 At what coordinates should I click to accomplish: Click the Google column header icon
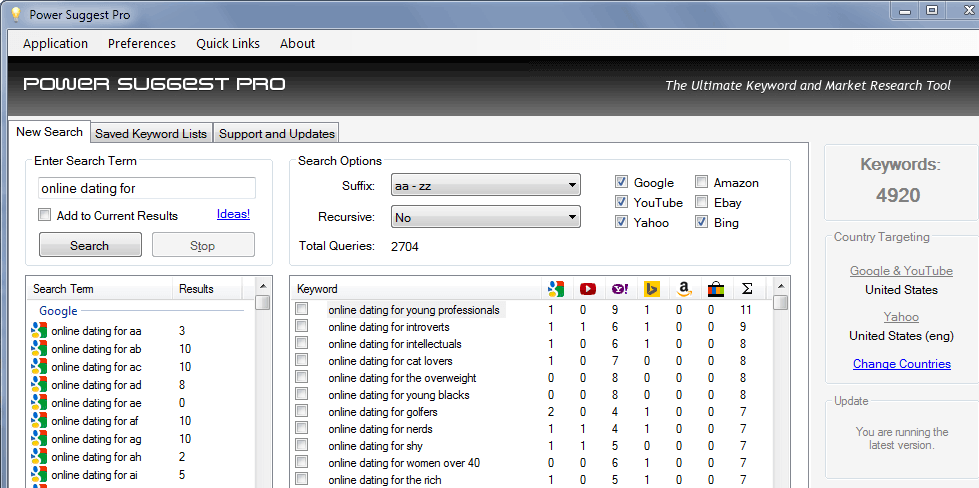556,289
